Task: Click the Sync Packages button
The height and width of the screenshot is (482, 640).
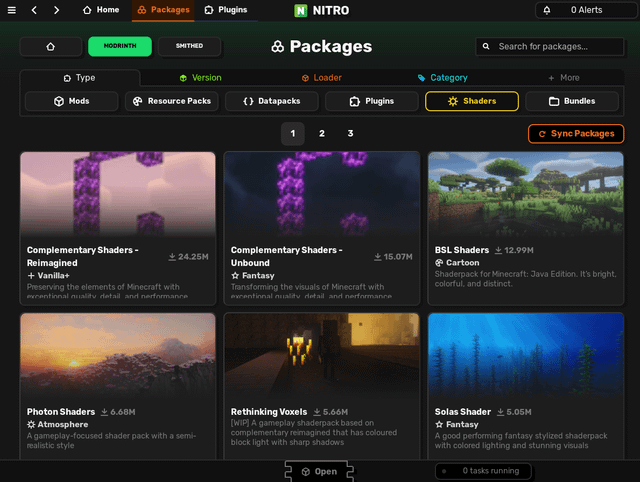Action: tap(576, 133)
